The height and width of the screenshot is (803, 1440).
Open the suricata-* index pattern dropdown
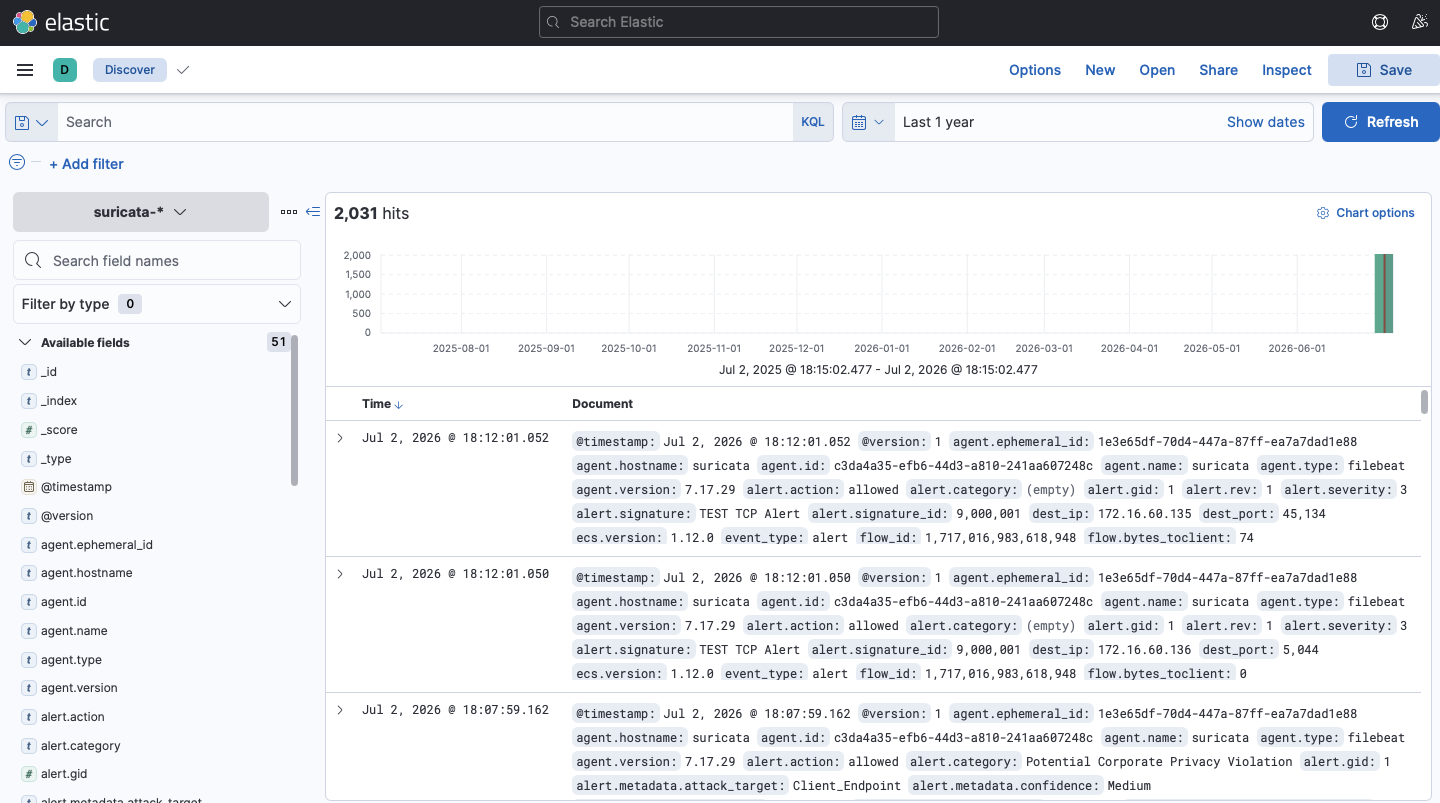pos(141,212)
